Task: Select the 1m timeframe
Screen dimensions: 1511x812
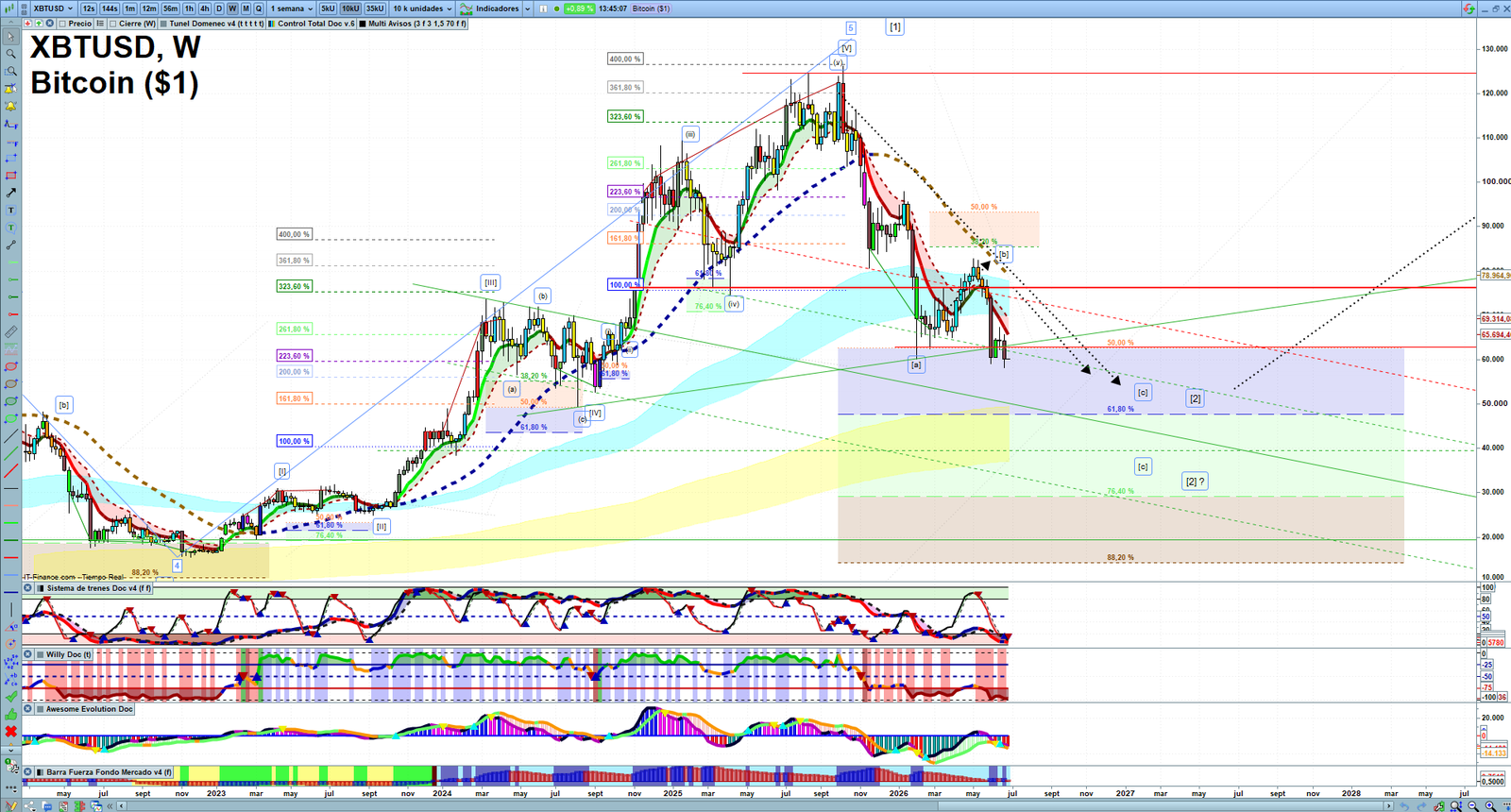Action: [129, 8]
